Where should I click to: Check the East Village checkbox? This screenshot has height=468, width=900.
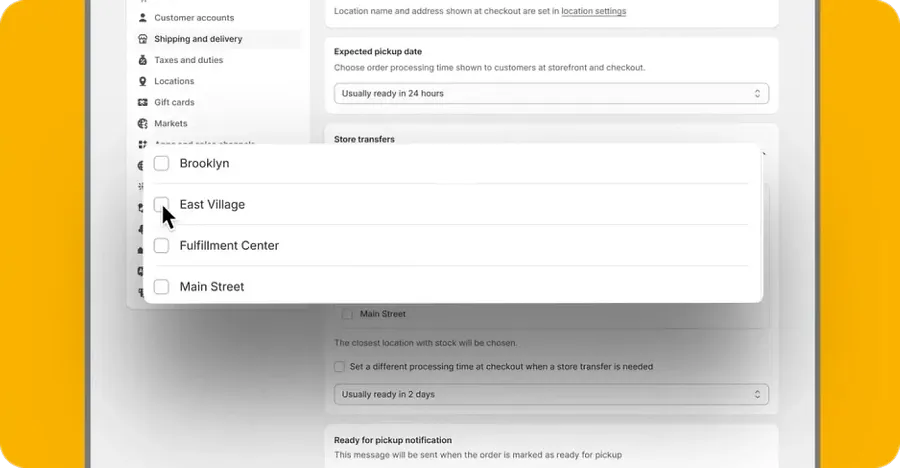coord(161,204)
